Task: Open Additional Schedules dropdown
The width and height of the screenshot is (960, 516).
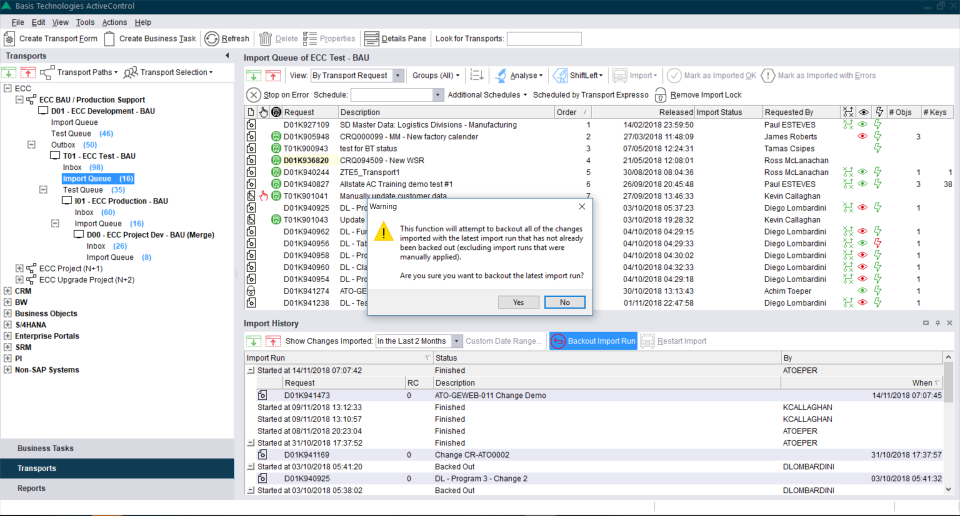Action: (x=487, y=95)
